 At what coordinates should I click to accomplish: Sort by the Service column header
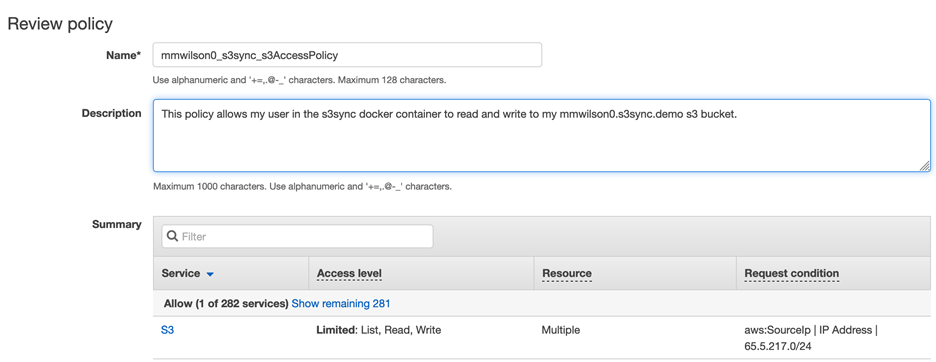(x=181, y=274)
